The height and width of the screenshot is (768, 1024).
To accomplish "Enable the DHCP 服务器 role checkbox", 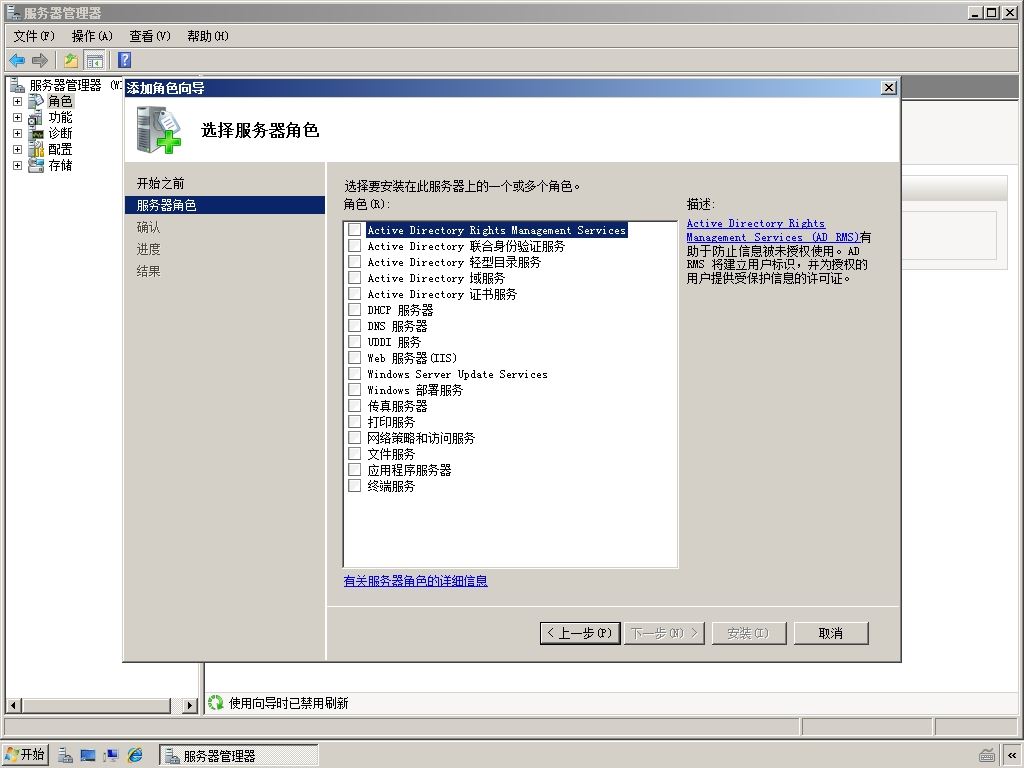I will point(355,310).
